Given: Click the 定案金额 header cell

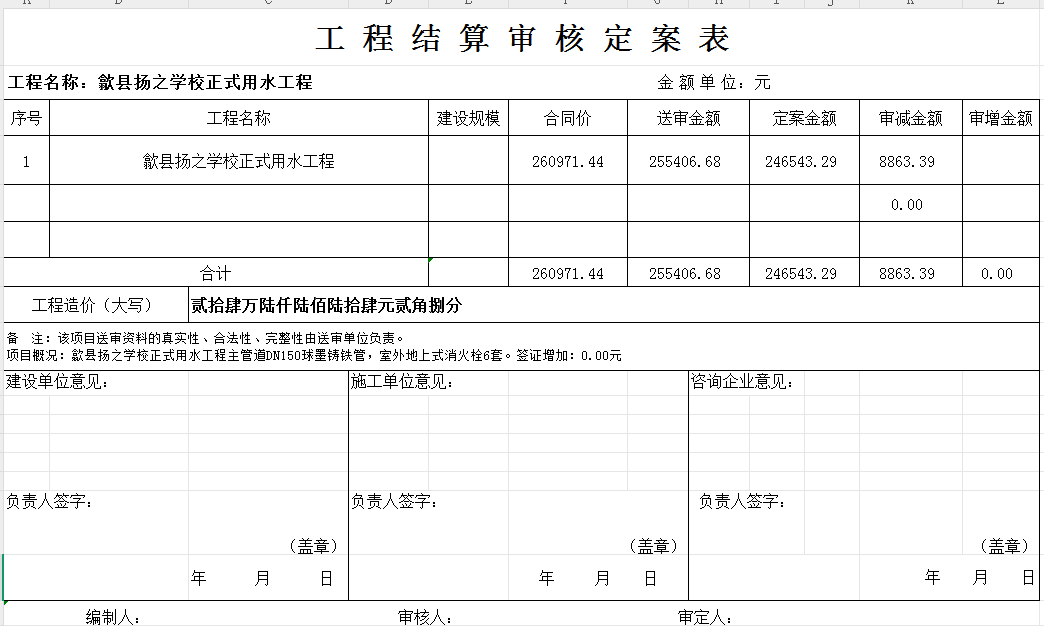Looking at the screenshot, I should (804, 118).
